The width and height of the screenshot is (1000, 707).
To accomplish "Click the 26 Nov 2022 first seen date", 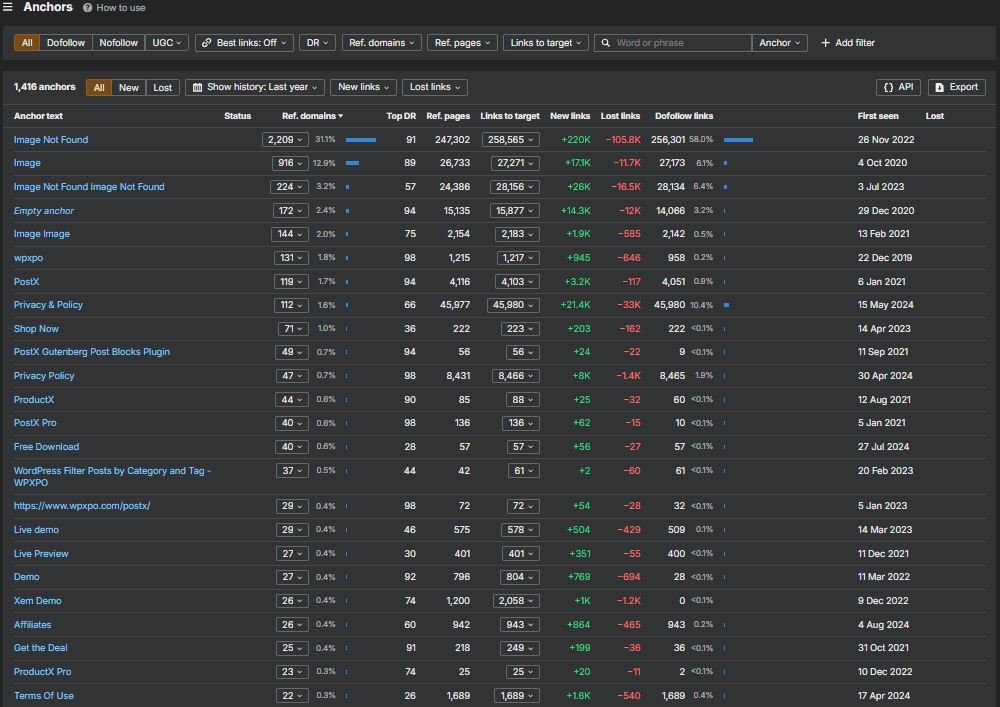I will click(886, 140).
